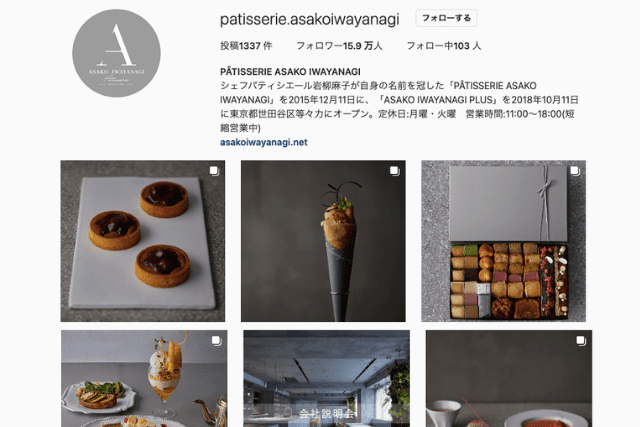Click the carousel icon on crepe cone post
This screenshot has height=427, width=640.
394,171
